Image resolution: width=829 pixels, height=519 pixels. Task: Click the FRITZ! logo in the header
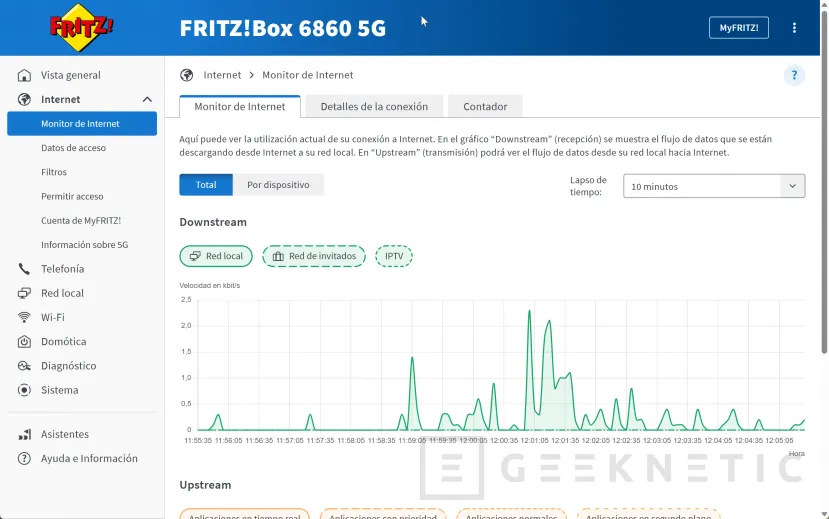click(81, 27)
